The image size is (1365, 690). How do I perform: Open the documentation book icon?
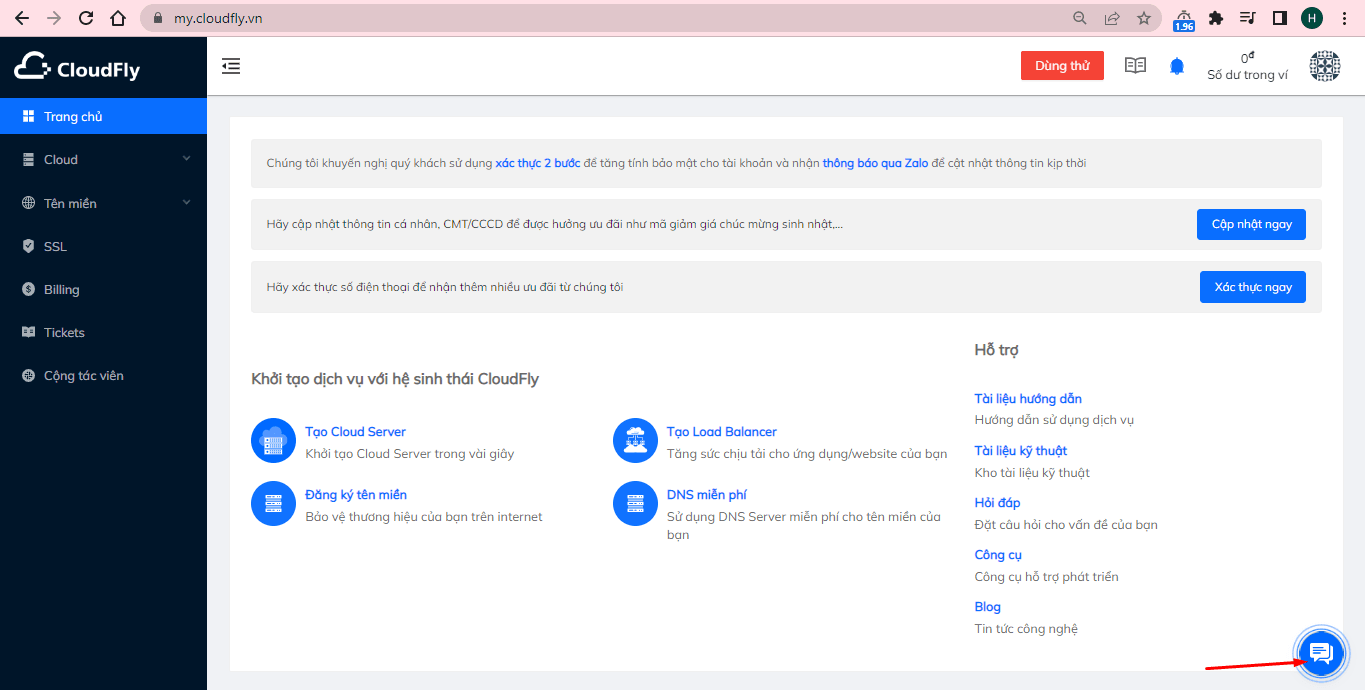[1135, 66]
